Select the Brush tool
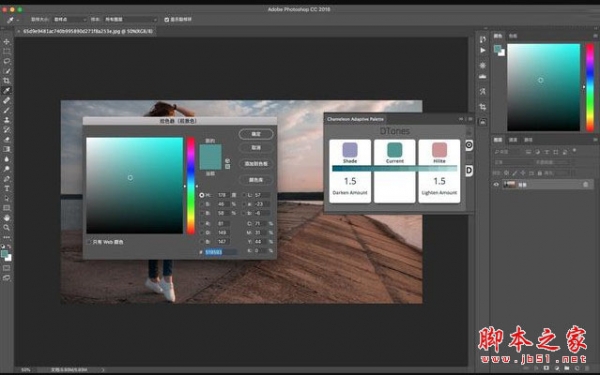 [7, 110]
